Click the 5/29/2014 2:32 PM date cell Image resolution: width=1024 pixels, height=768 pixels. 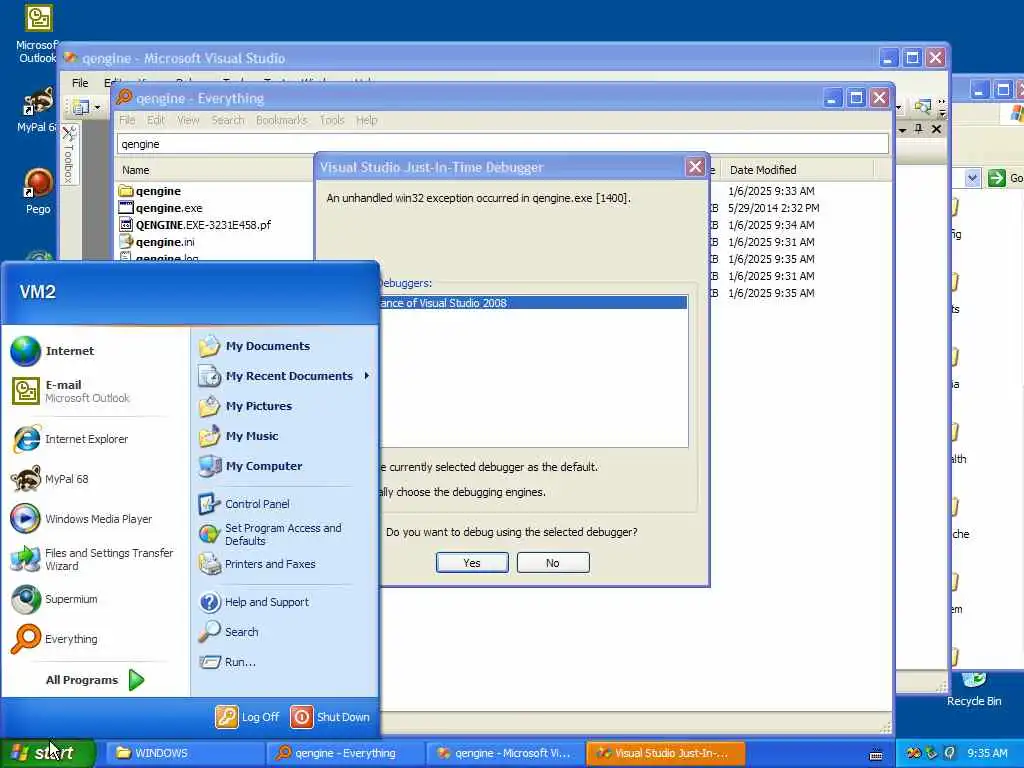click(x=773, y=208)
